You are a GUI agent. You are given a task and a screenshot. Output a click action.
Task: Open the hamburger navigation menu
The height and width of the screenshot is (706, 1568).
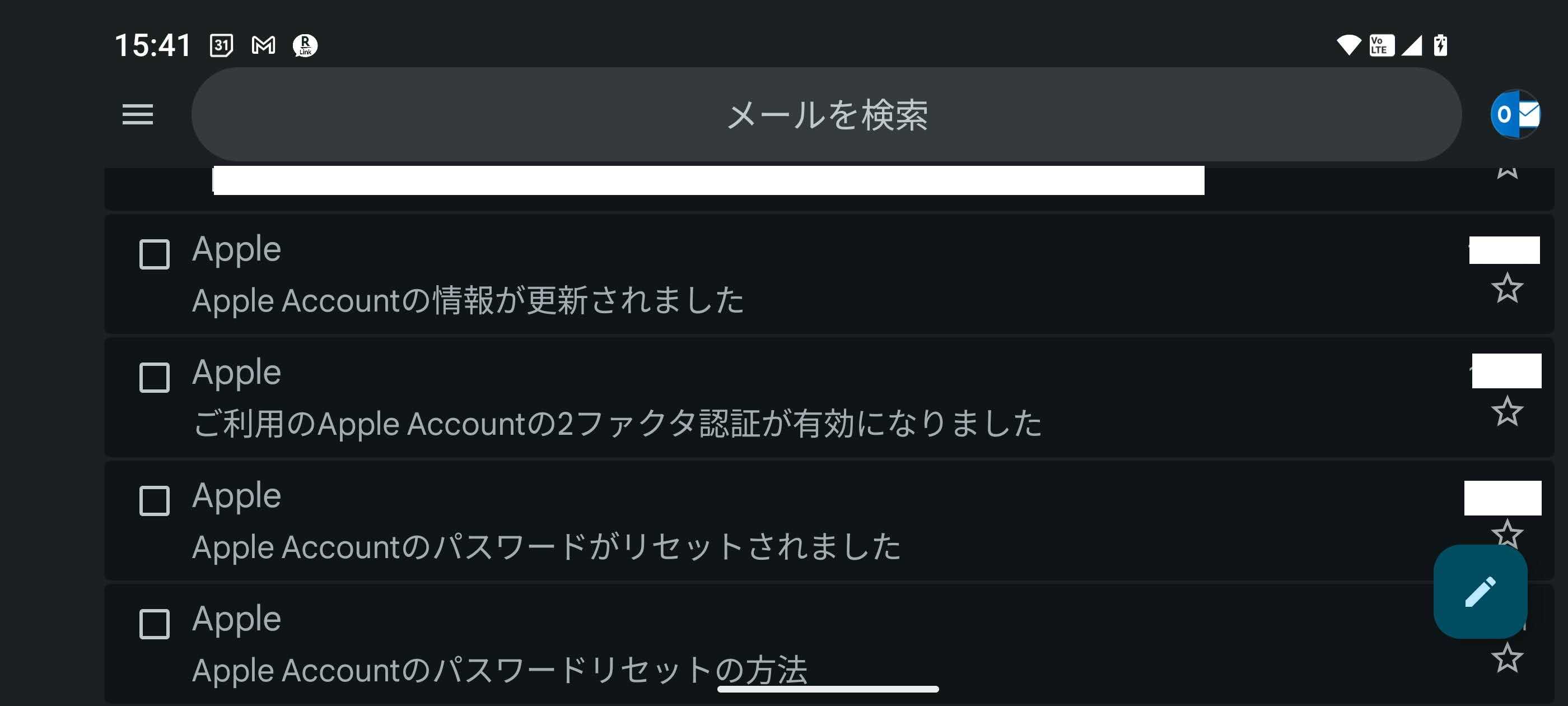[x=138, y=114]
